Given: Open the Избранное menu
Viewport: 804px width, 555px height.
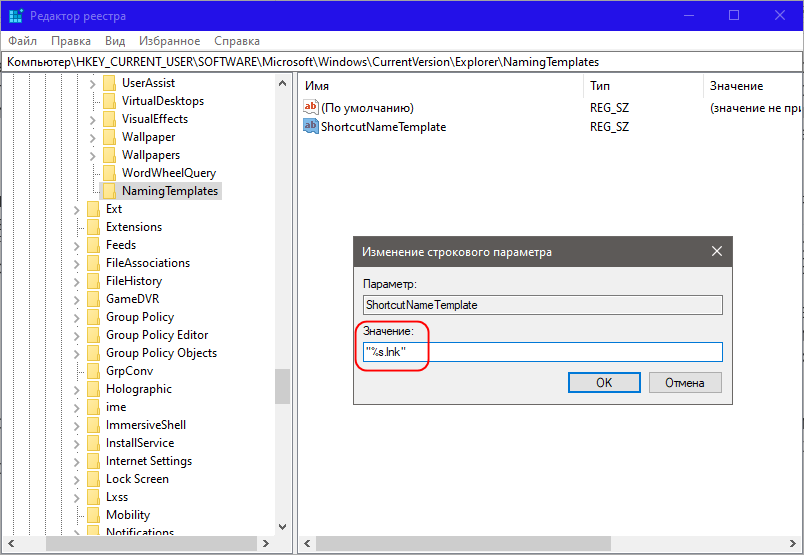Looking at the screenshot, I should [170, 41].
